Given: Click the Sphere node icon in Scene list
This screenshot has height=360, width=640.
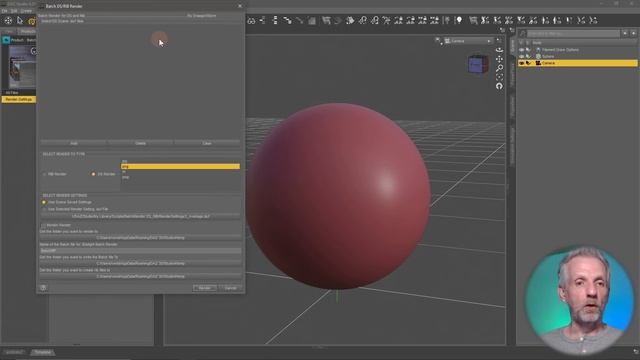Looking at the screenshot, I should pyautogui.click(x=538, y=56).
